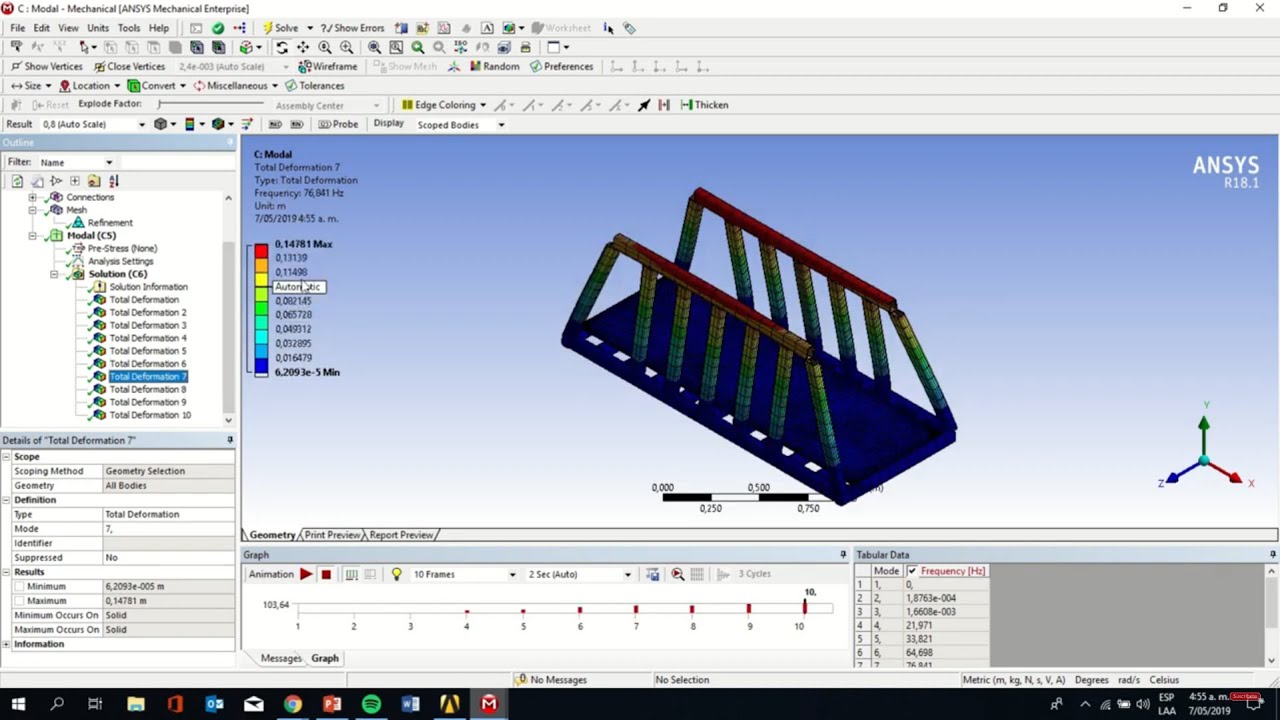Click the export animation video icon
The image size is (1280, 720).
tap(653, 574)
